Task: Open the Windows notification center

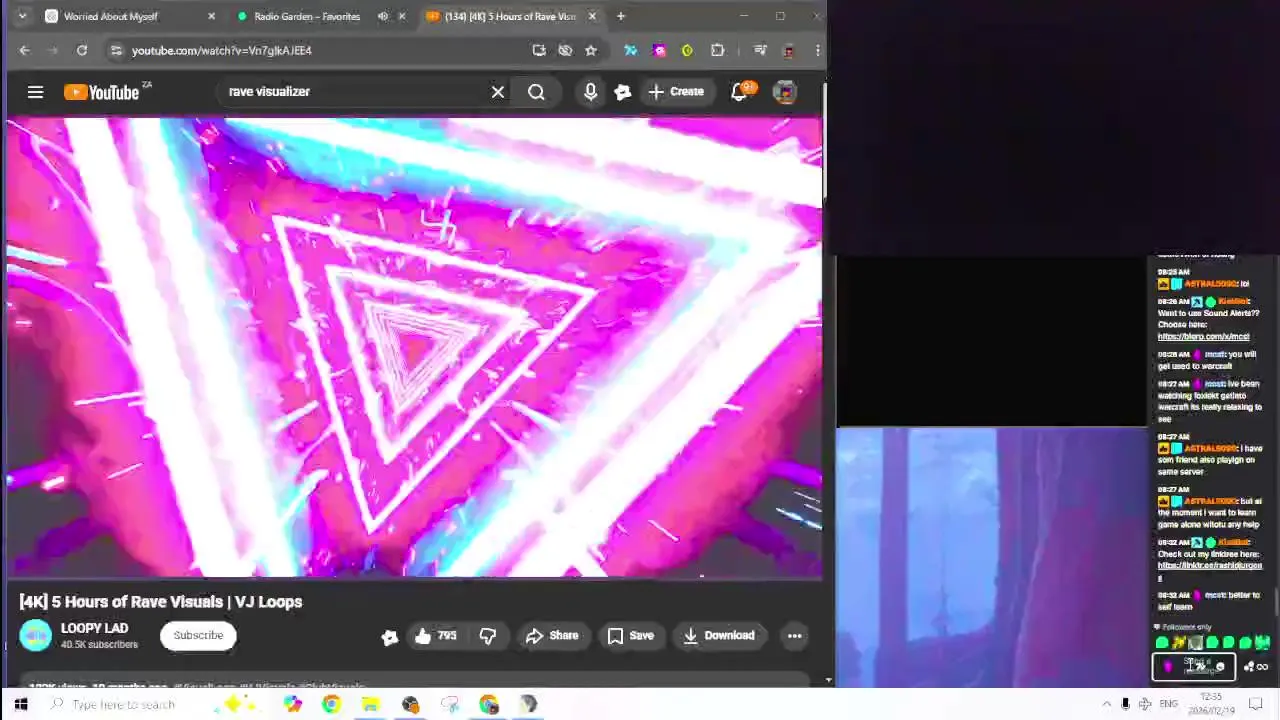Action: coord(1256,704)
